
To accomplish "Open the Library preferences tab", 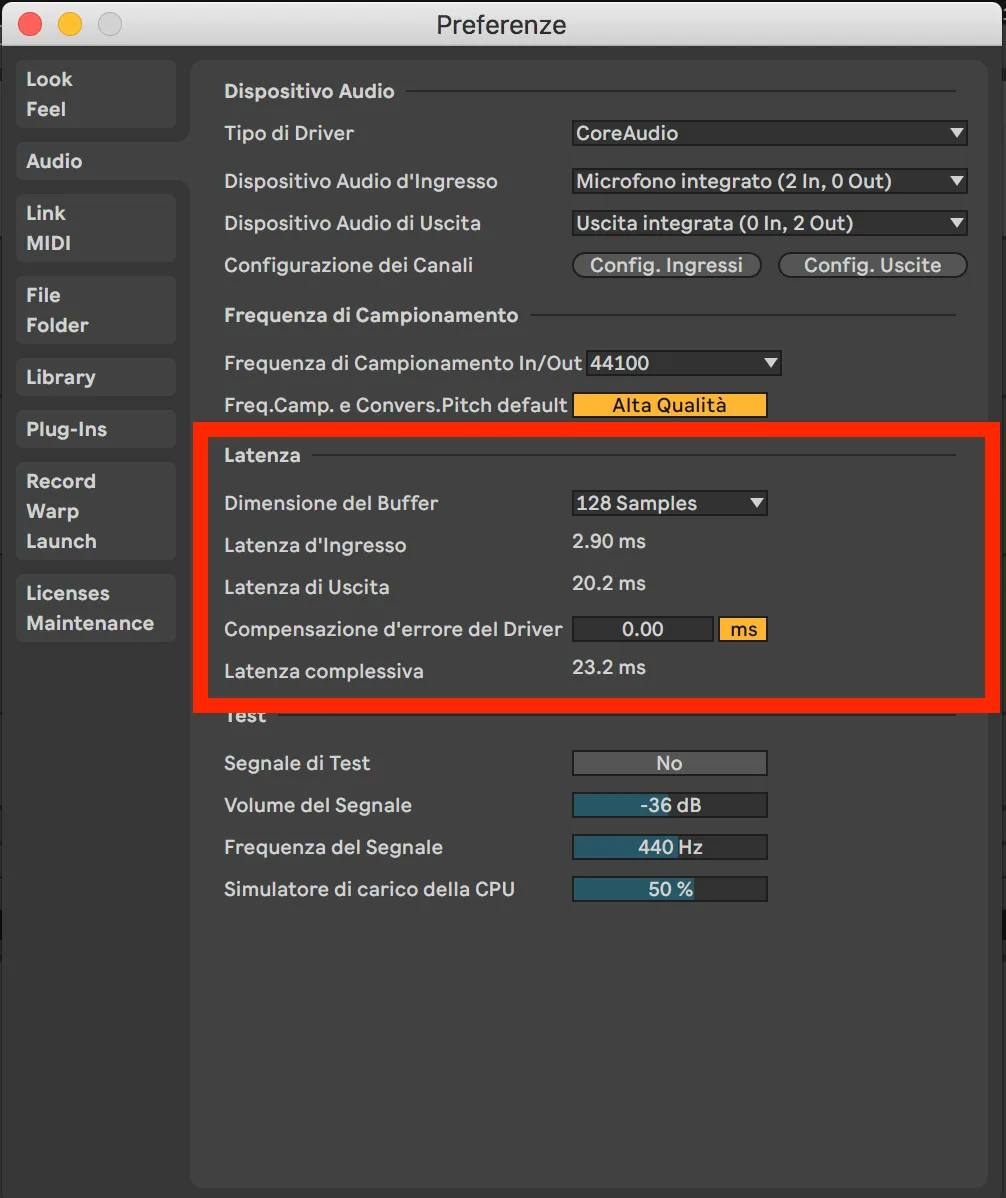I will point(96,377).
